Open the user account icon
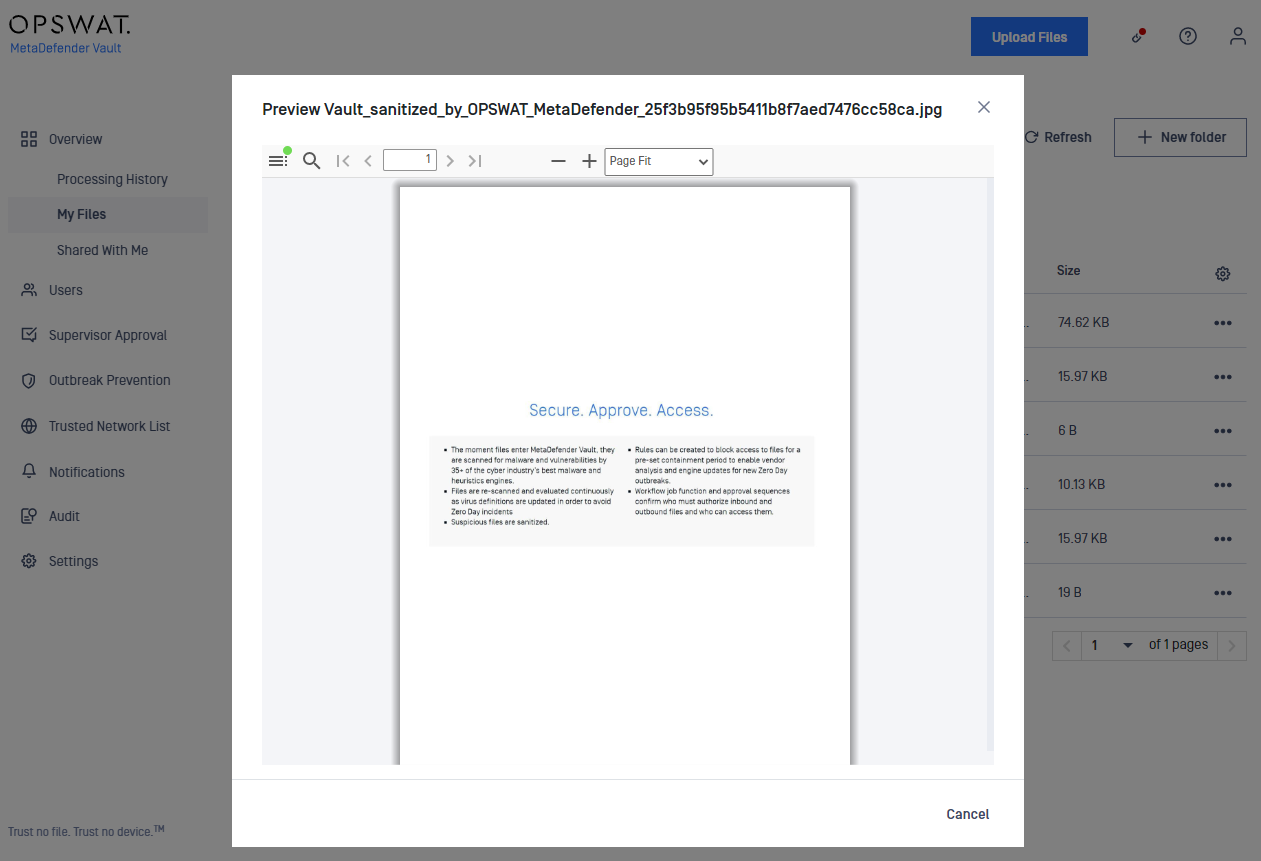1261x861 pixels. tap(1238, 36)
